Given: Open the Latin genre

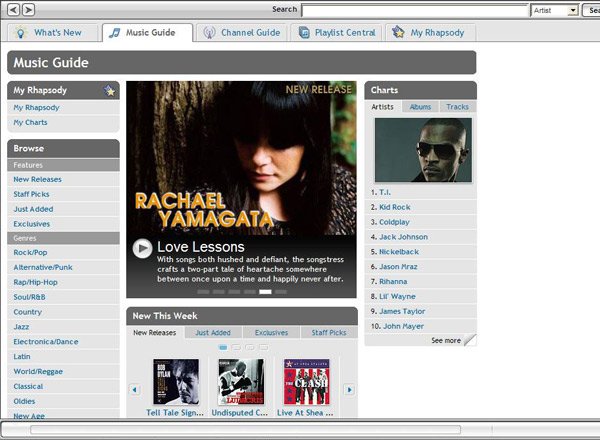Looking at the screenshot, I should click(22, 357).
